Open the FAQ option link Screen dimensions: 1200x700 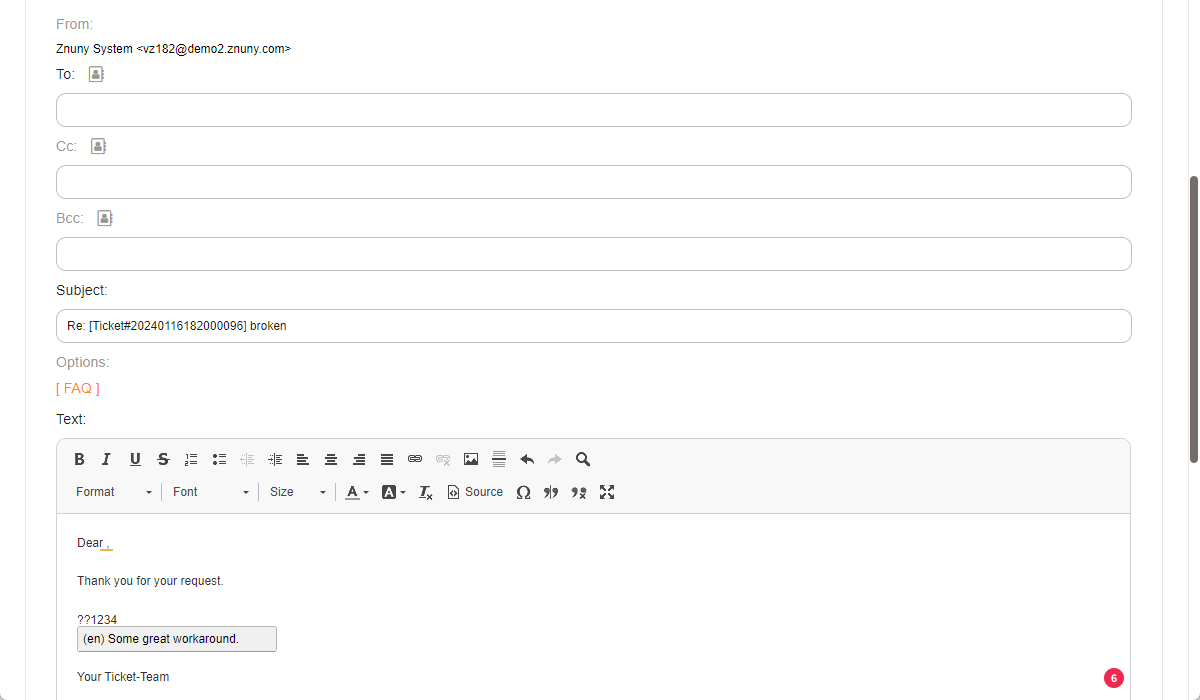click(x=78, y=388)
